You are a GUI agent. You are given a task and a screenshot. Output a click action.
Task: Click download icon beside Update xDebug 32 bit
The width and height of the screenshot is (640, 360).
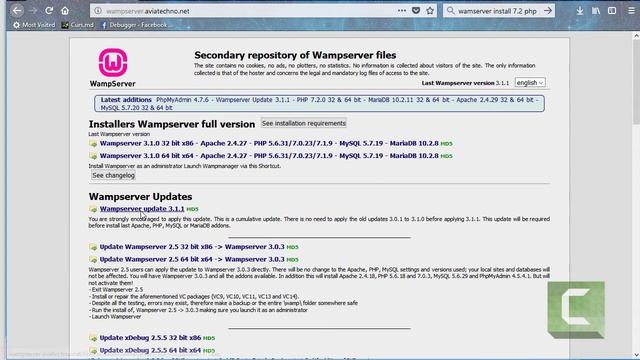93,338
